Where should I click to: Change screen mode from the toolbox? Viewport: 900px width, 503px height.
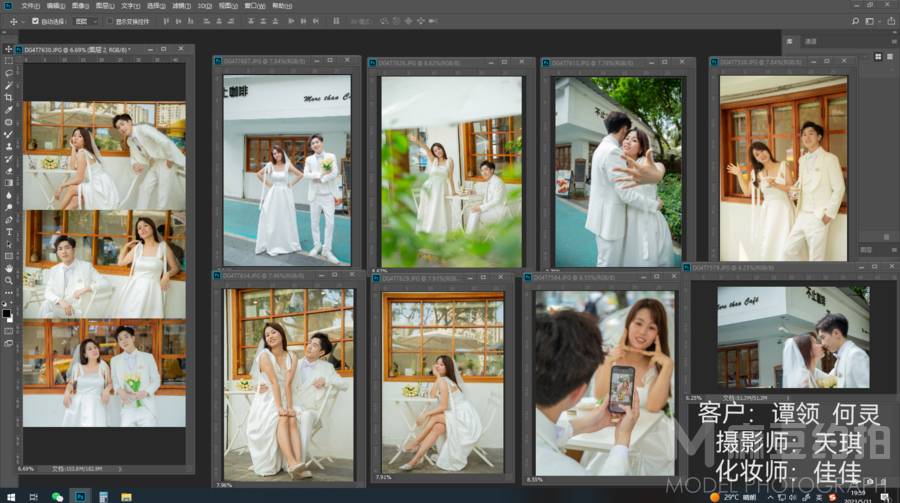tap(9, 343)
